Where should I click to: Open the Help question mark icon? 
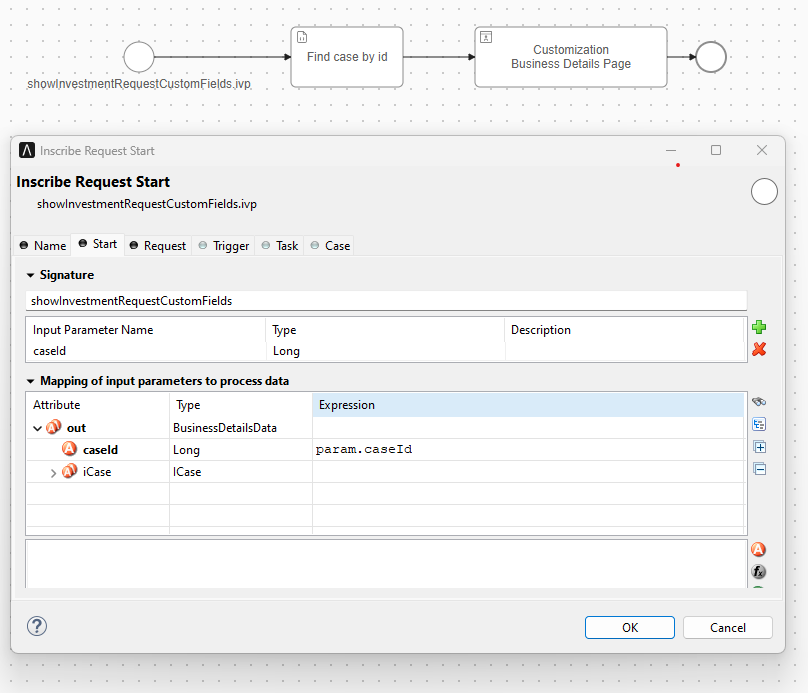[x=37, y=626]
